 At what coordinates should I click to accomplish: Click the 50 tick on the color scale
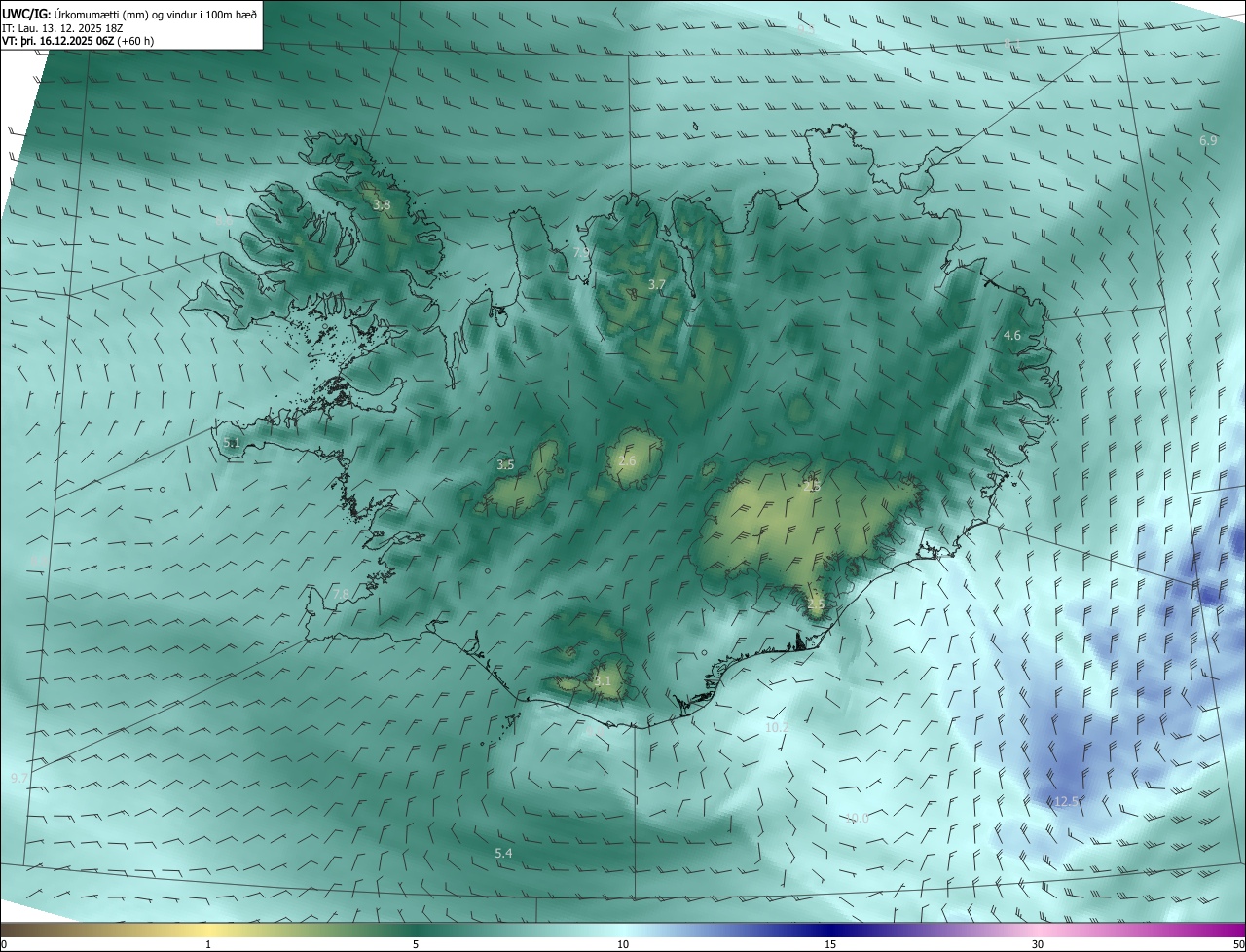click(x=1238, y=944)
